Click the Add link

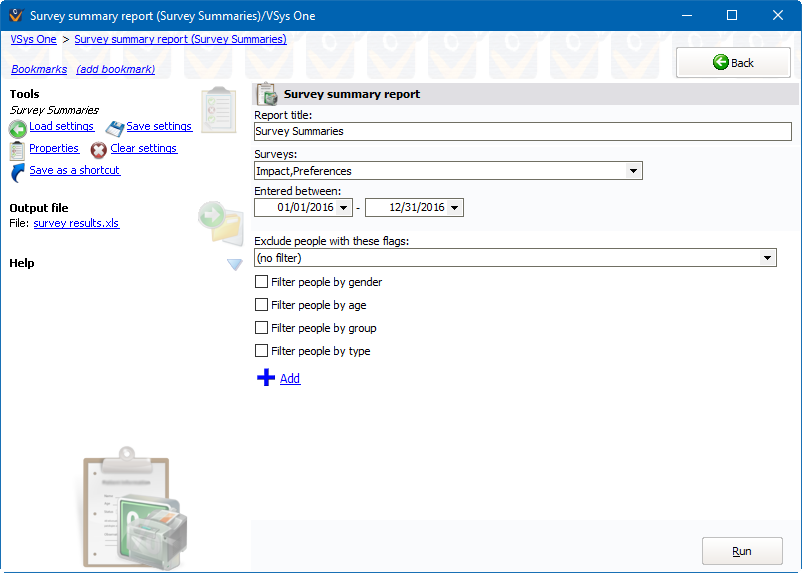click(x=290, y=378)
